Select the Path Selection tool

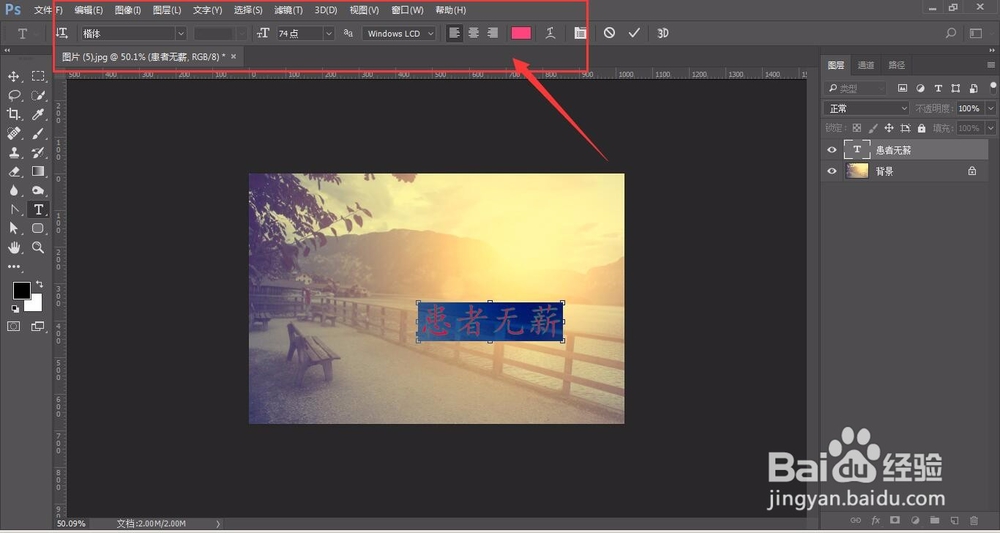click(13, 228)
